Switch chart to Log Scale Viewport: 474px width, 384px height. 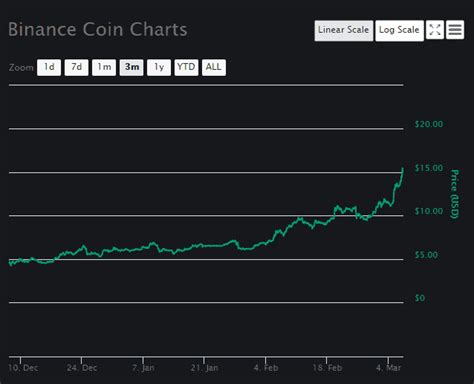pyautogui.click(x=399, y=30)
